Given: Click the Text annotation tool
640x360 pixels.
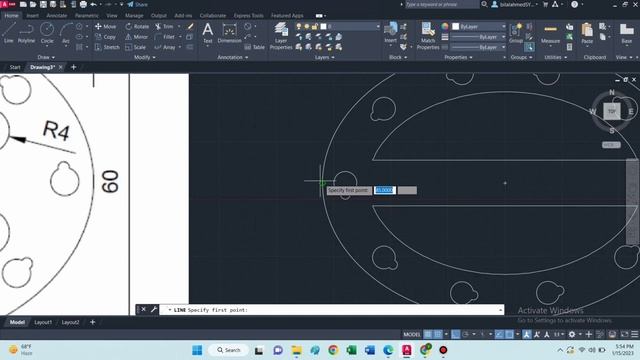Looking at the screenshot, I should (x=208, y=33).
